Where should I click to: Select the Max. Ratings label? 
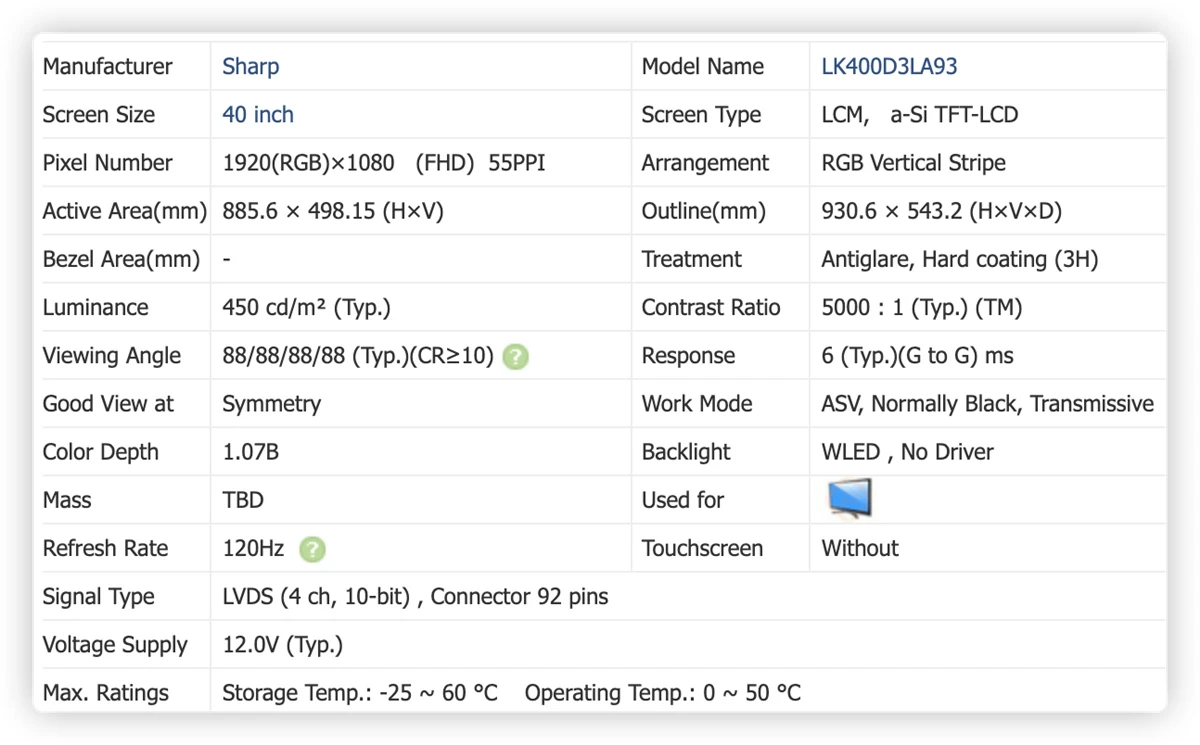tap(105, 693)
